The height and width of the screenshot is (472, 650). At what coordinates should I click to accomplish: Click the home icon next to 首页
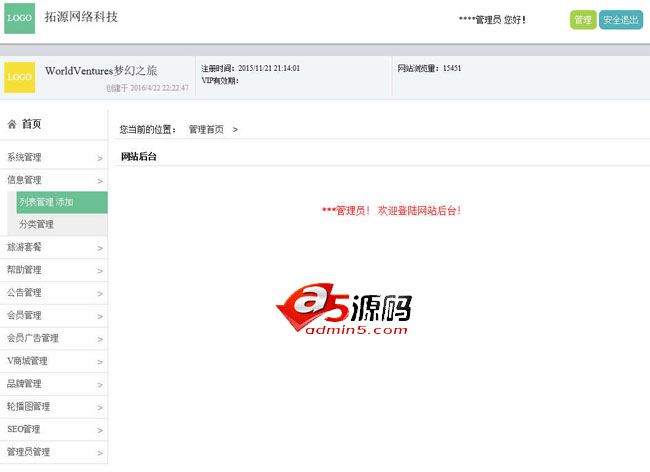(x=12, y=124)
